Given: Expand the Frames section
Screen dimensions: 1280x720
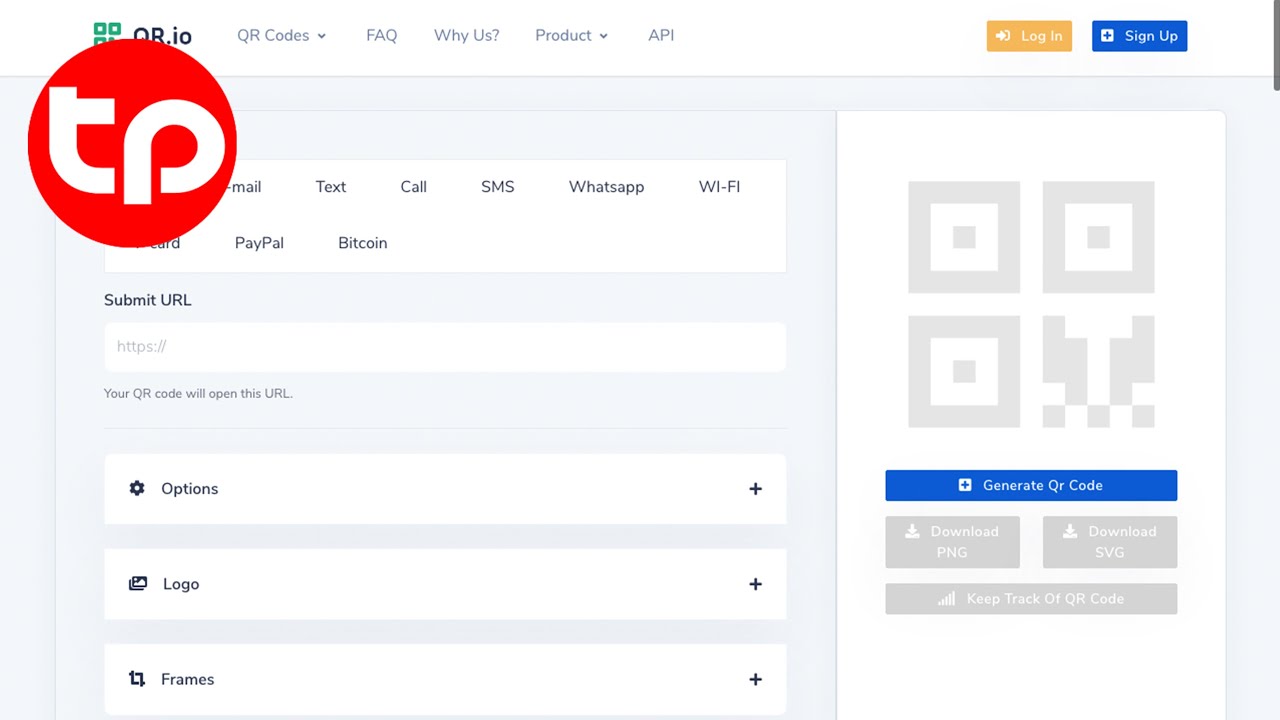Looking at the screenshot, I should pos(445,680).
